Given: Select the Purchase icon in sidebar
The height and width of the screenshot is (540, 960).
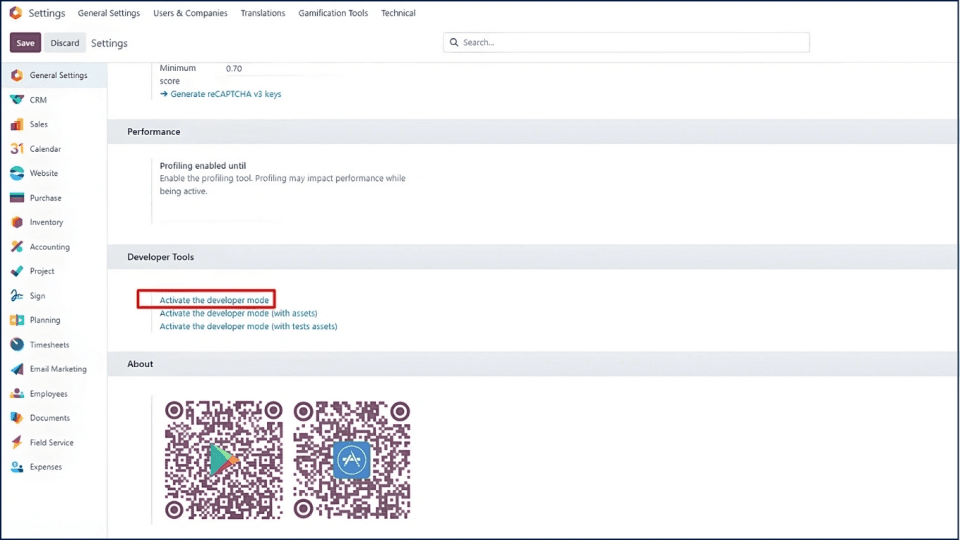Looking at the screenshot, I should 17,198.
